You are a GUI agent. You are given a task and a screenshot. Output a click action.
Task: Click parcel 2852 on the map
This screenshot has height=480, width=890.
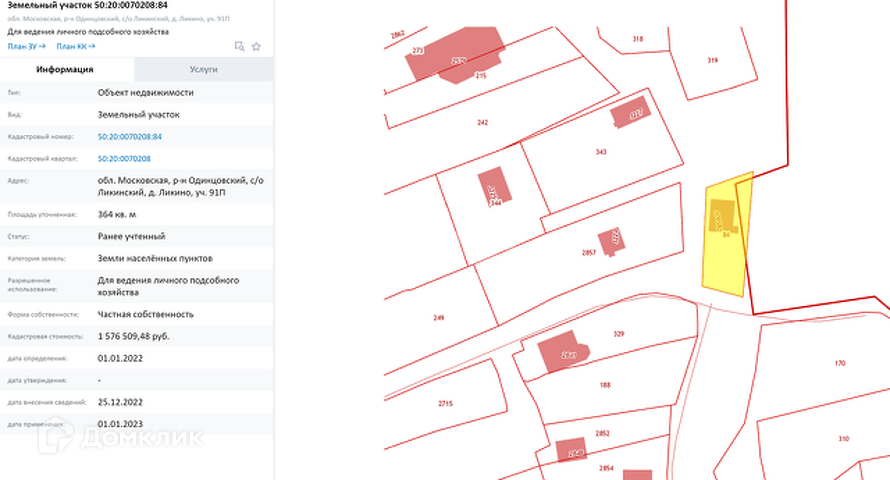pos(602,433)
